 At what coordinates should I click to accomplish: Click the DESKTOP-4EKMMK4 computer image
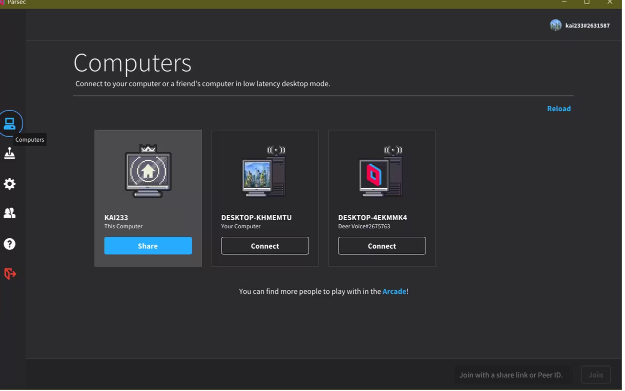pyautogui.click(x=381, y=171)
